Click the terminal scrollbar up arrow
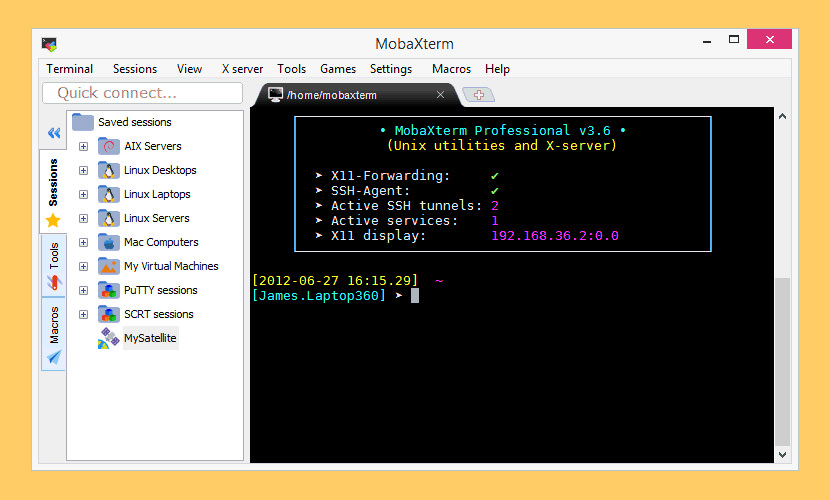The height and width of the screenshot is (500, 830). coord(782,116)
